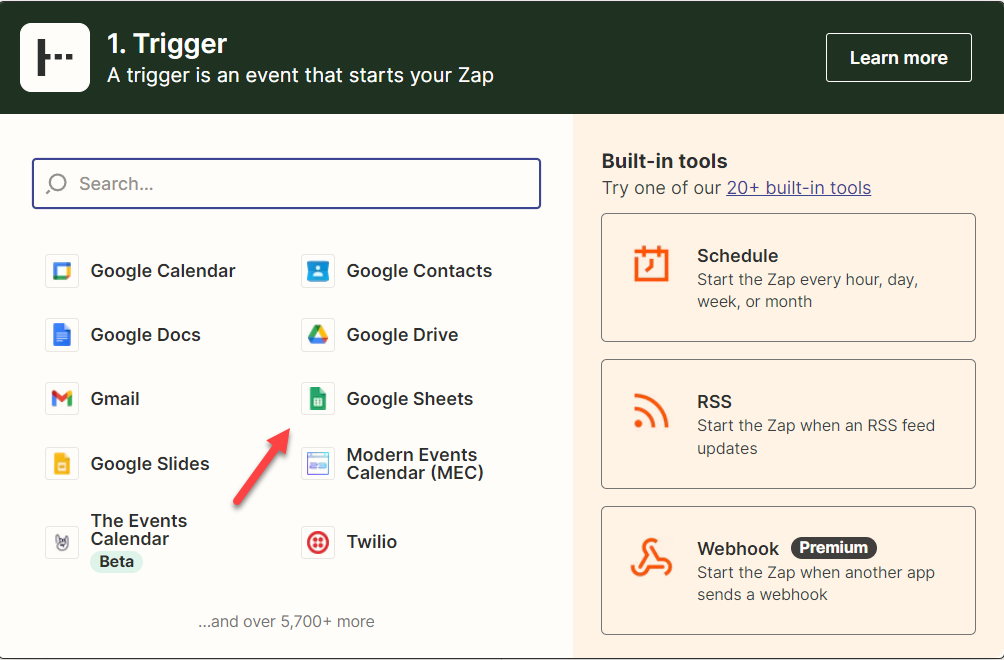Click the Premium badge on Webhook
The width and height of the screenshot is (1004, 660).
pyautogui.click(x=834, y=547)
